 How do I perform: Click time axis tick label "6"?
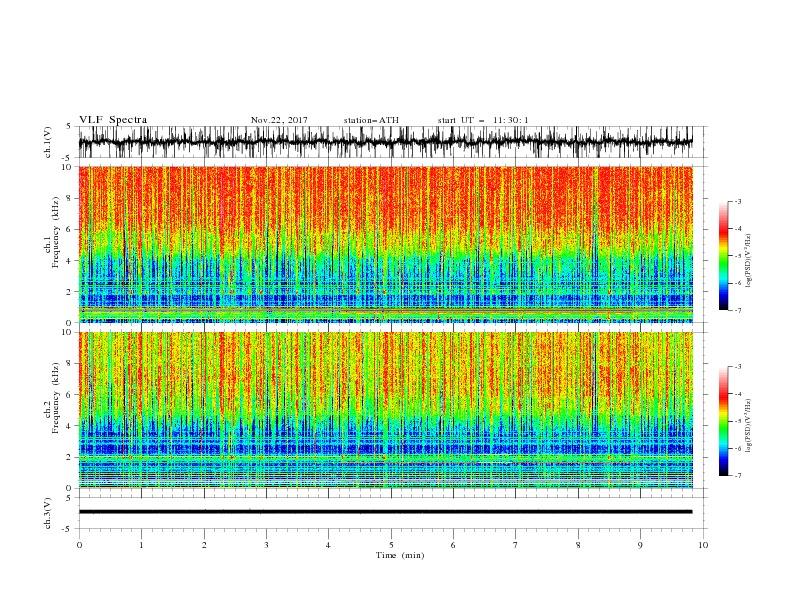[x=453, y=545]
